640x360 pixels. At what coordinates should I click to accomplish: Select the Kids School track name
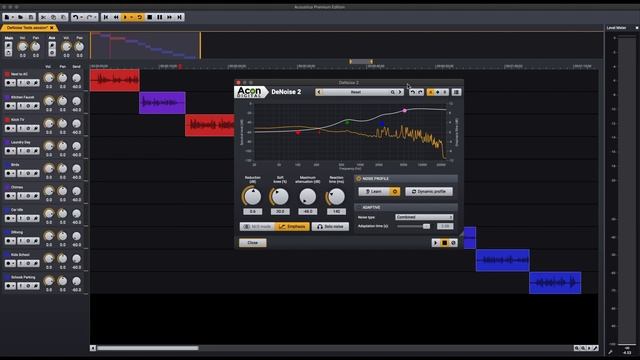point(20,255)
